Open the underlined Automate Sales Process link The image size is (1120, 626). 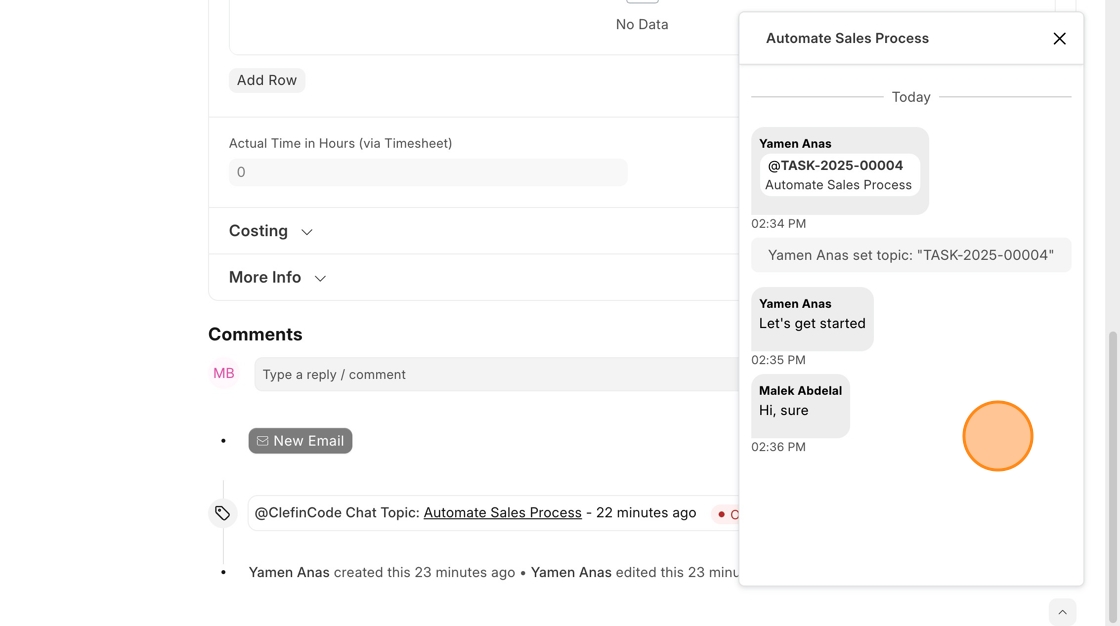point(502,513)
